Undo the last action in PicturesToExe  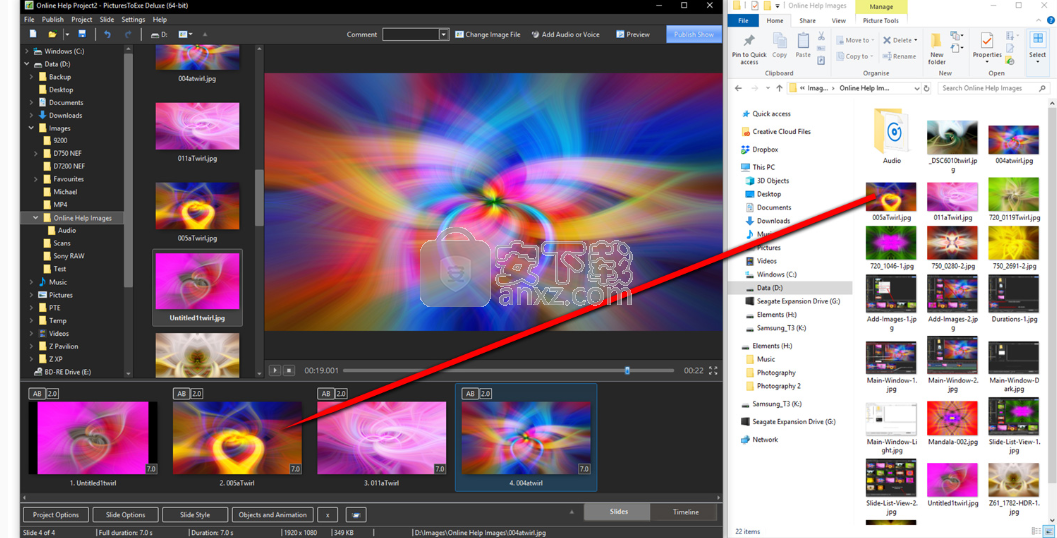pos(107,34)
